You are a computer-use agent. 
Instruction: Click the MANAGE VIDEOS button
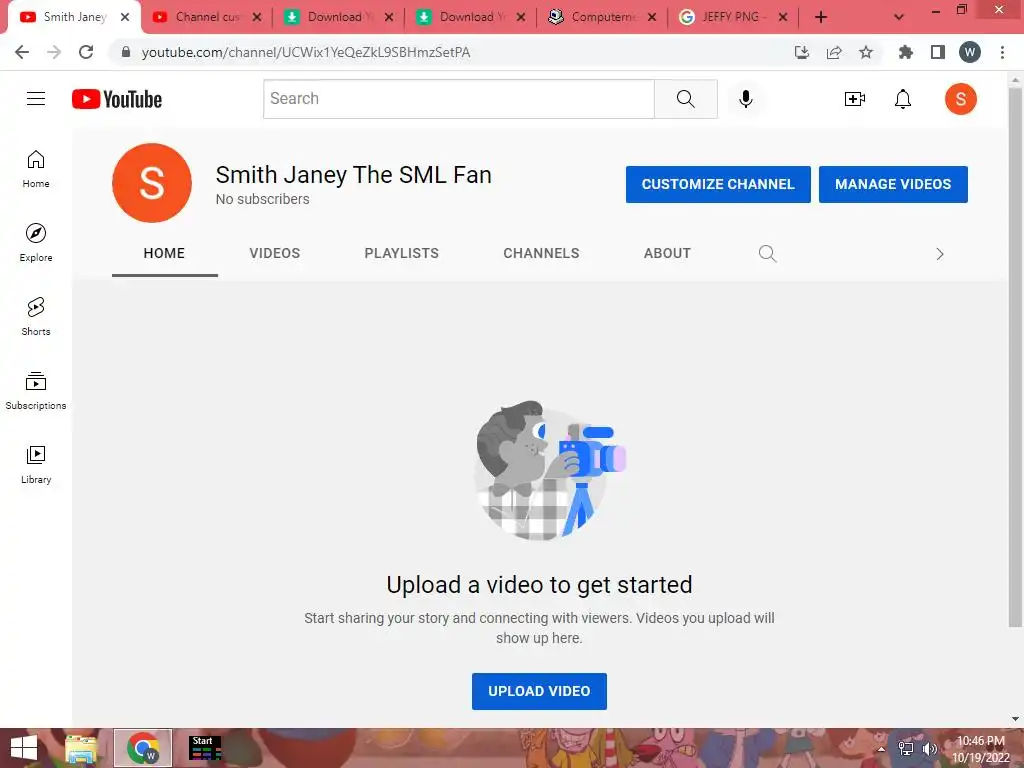pyautogui.click(x=893, y=184)
